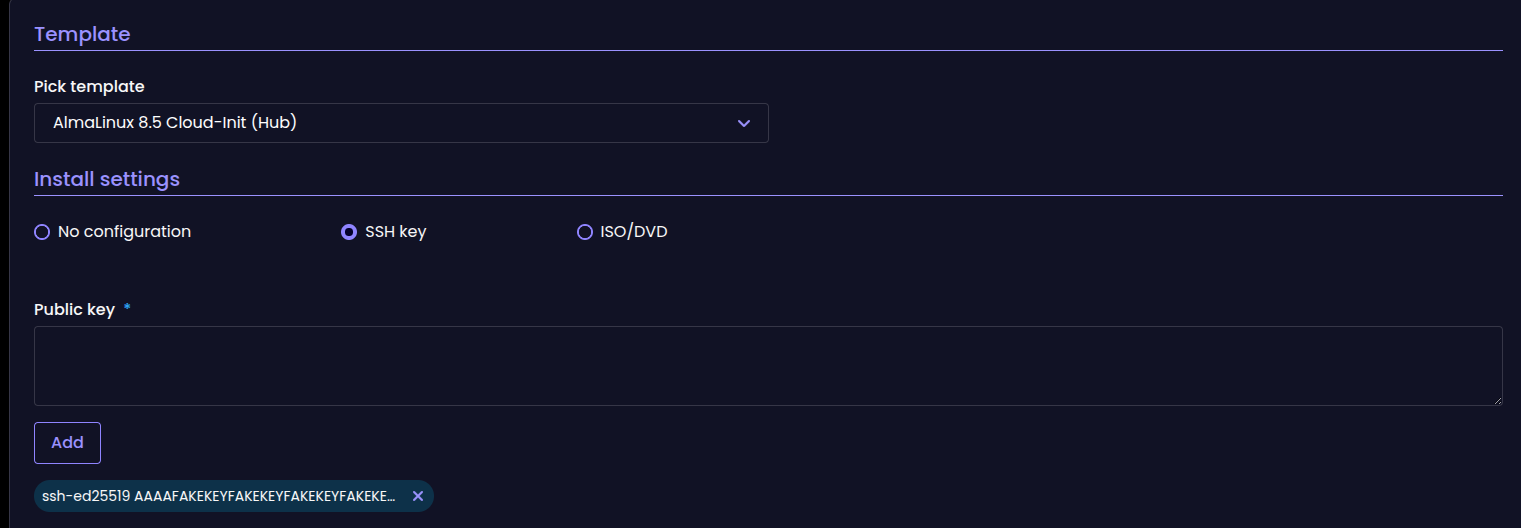1521x528 pixels.
Task: Choose the ISO/DVD radio circle
Action: pyautogui.click(x=585, y=232)
